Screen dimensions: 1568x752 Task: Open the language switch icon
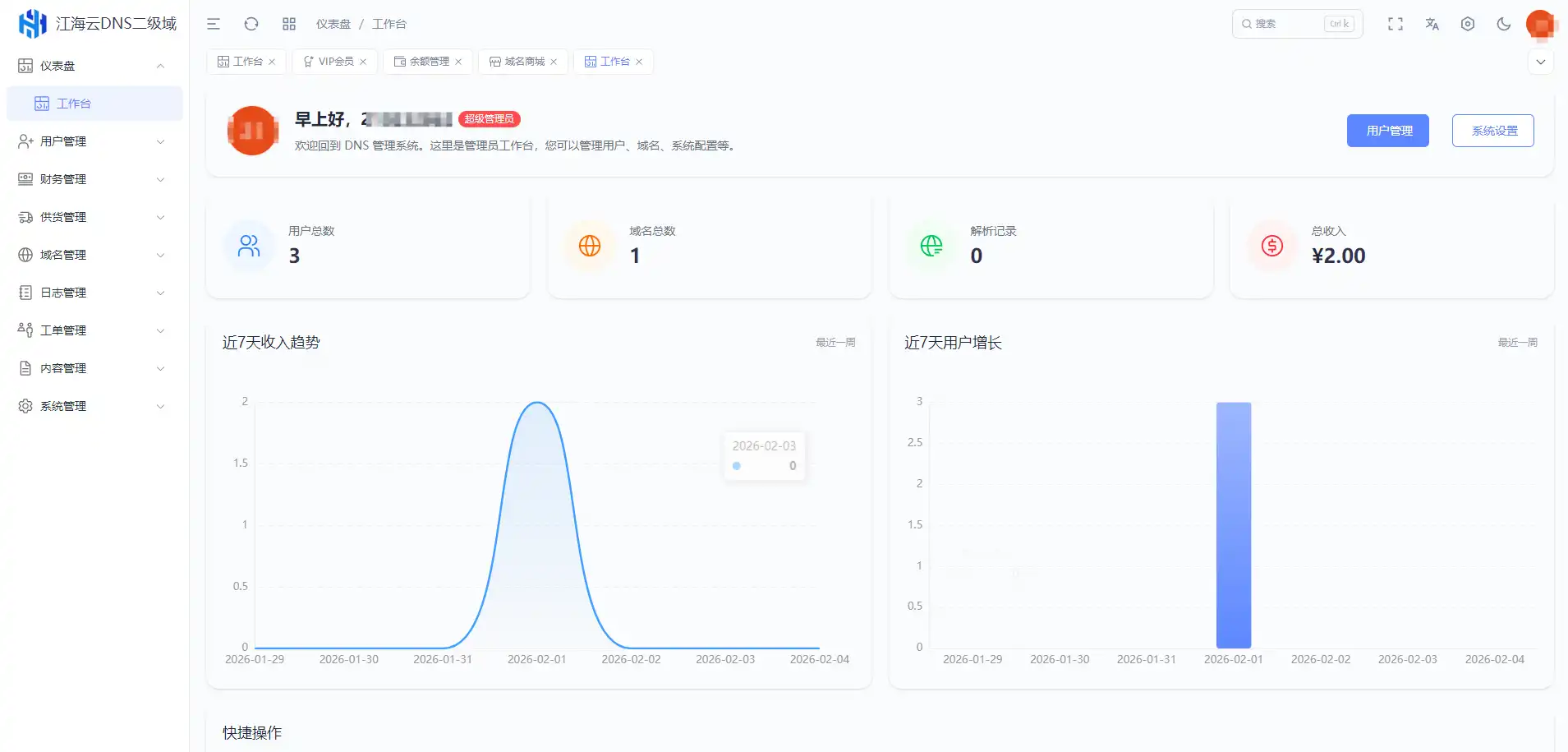1432,25
